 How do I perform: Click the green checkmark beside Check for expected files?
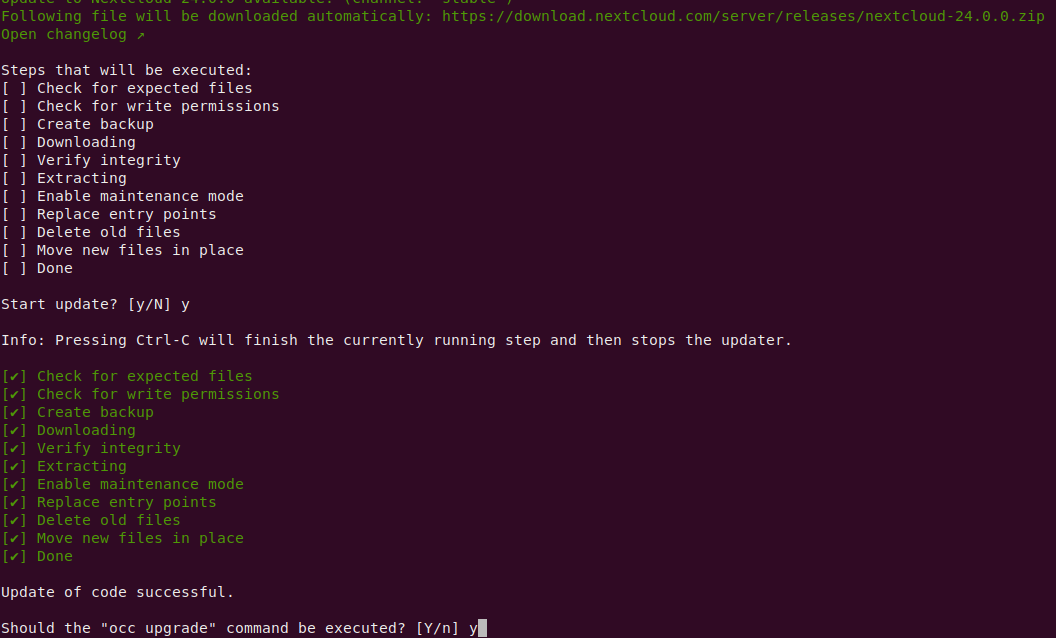(14, 377)
